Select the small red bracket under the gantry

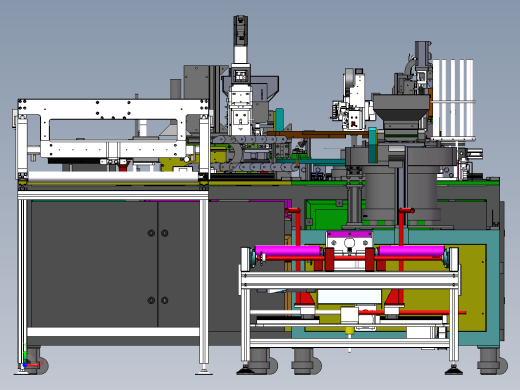tap(123, 166)
